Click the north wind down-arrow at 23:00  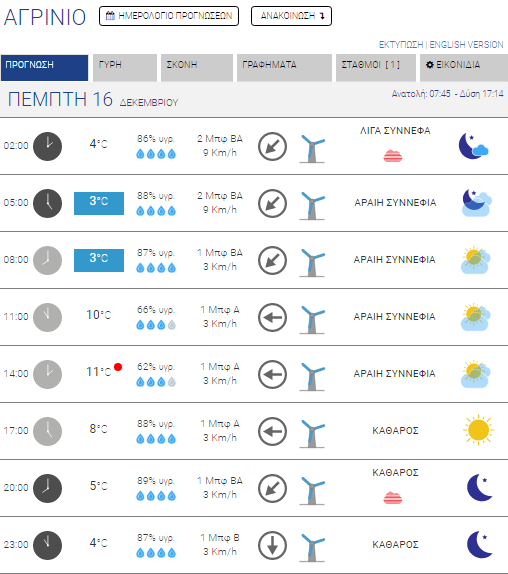(x=272, y=545)
